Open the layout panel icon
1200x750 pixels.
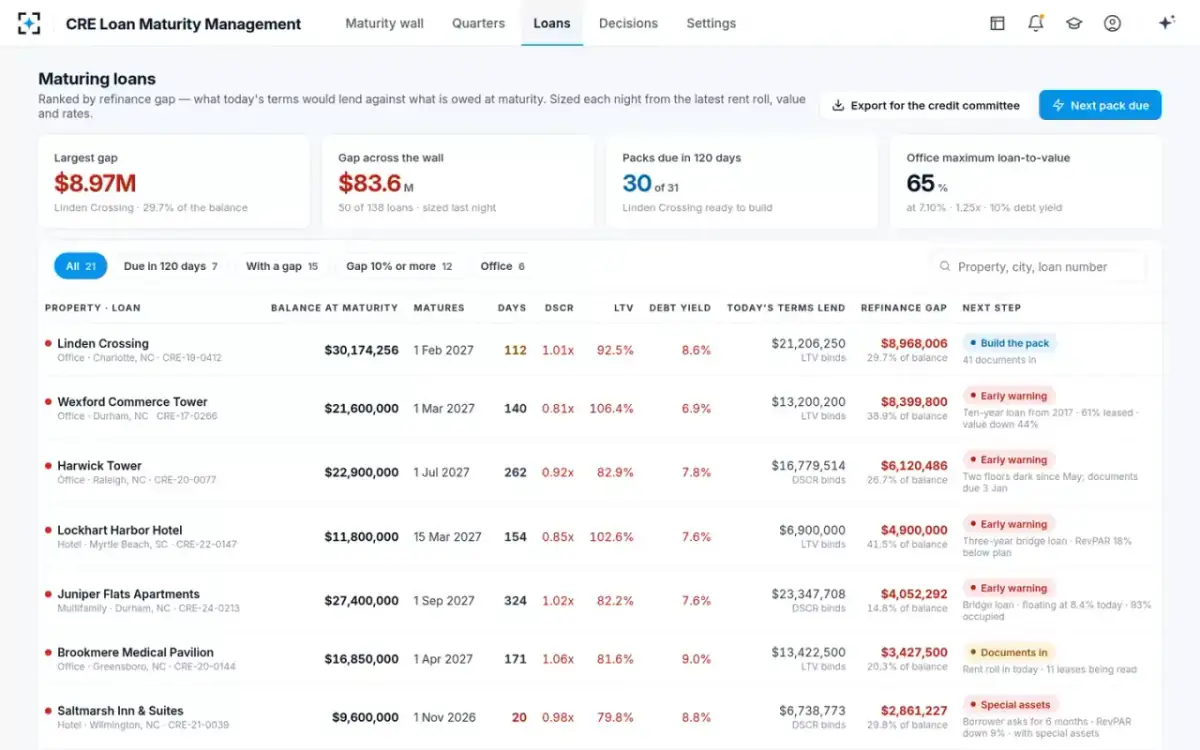(997, 23)
